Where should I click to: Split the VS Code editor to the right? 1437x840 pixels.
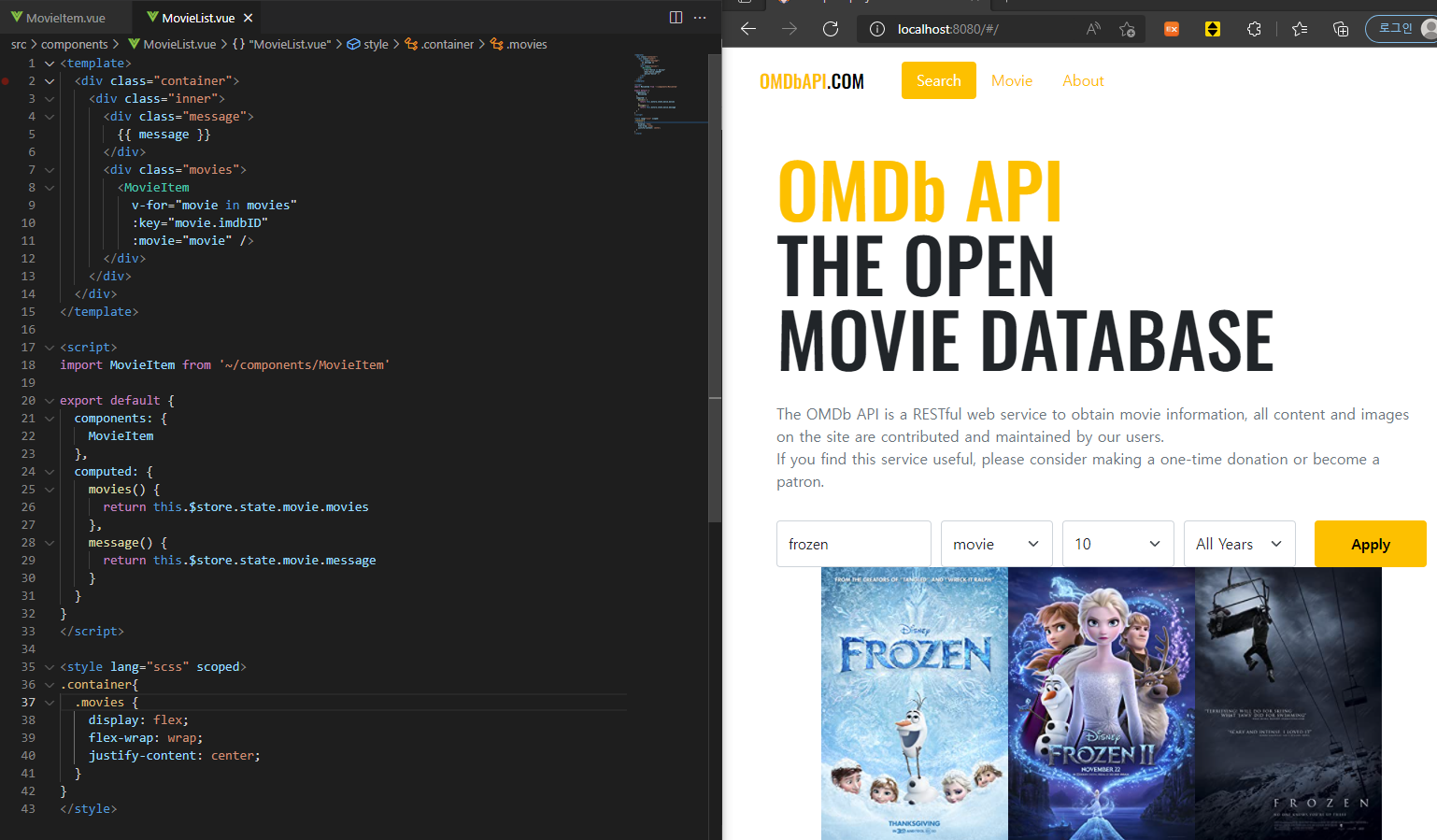click(676, 18)
